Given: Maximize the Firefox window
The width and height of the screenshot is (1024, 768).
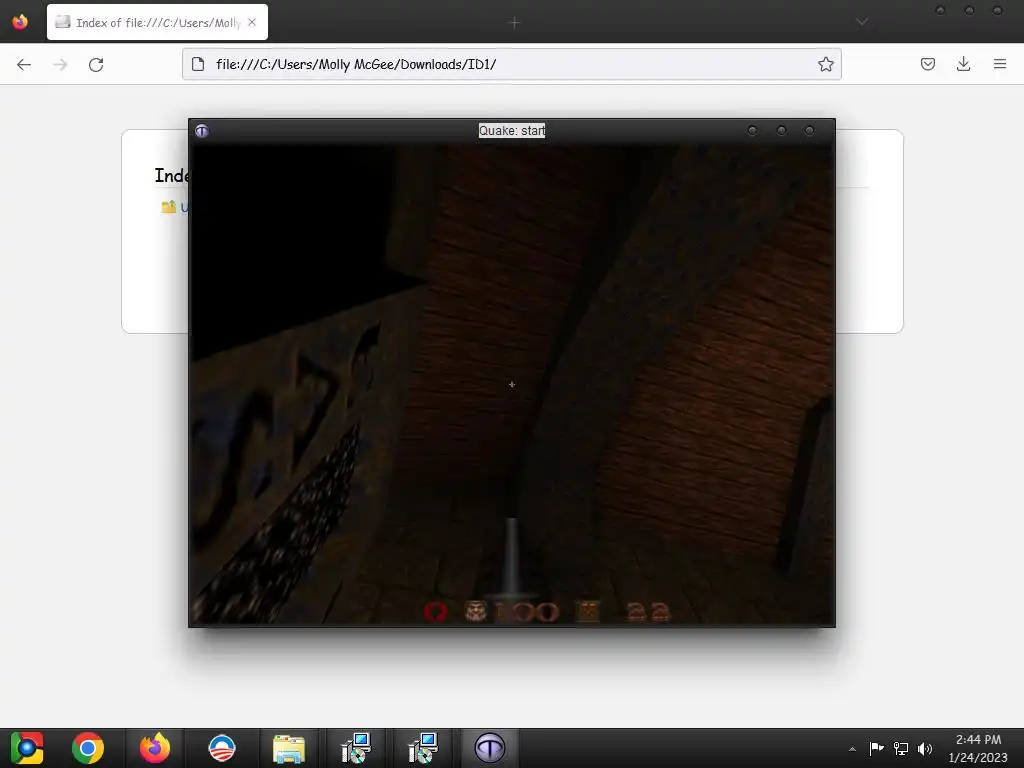Looking at the screenshot, I should point(969,10).
